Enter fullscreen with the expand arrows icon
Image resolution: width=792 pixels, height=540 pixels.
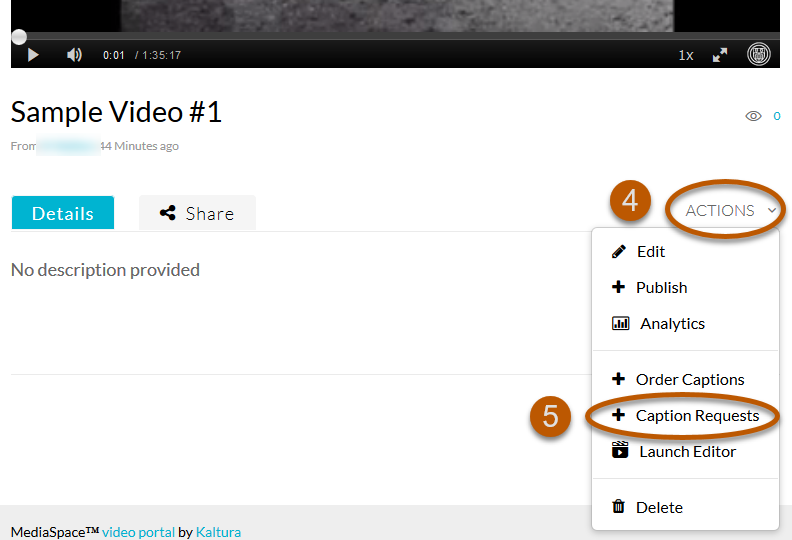pos(720,55)
